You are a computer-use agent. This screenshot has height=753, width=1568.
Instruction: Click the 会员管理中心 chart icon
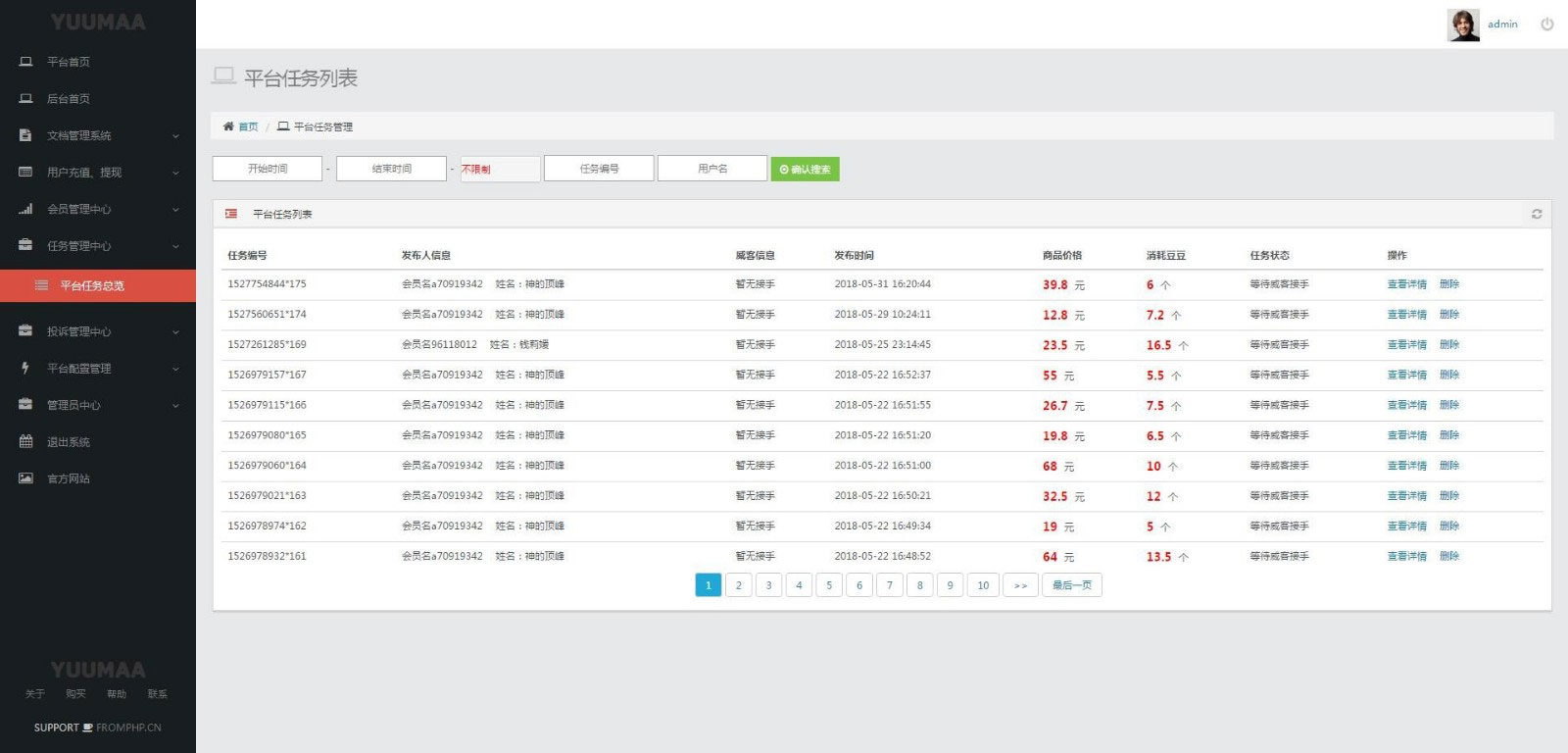pyautogui.click(x=25, y=209)
